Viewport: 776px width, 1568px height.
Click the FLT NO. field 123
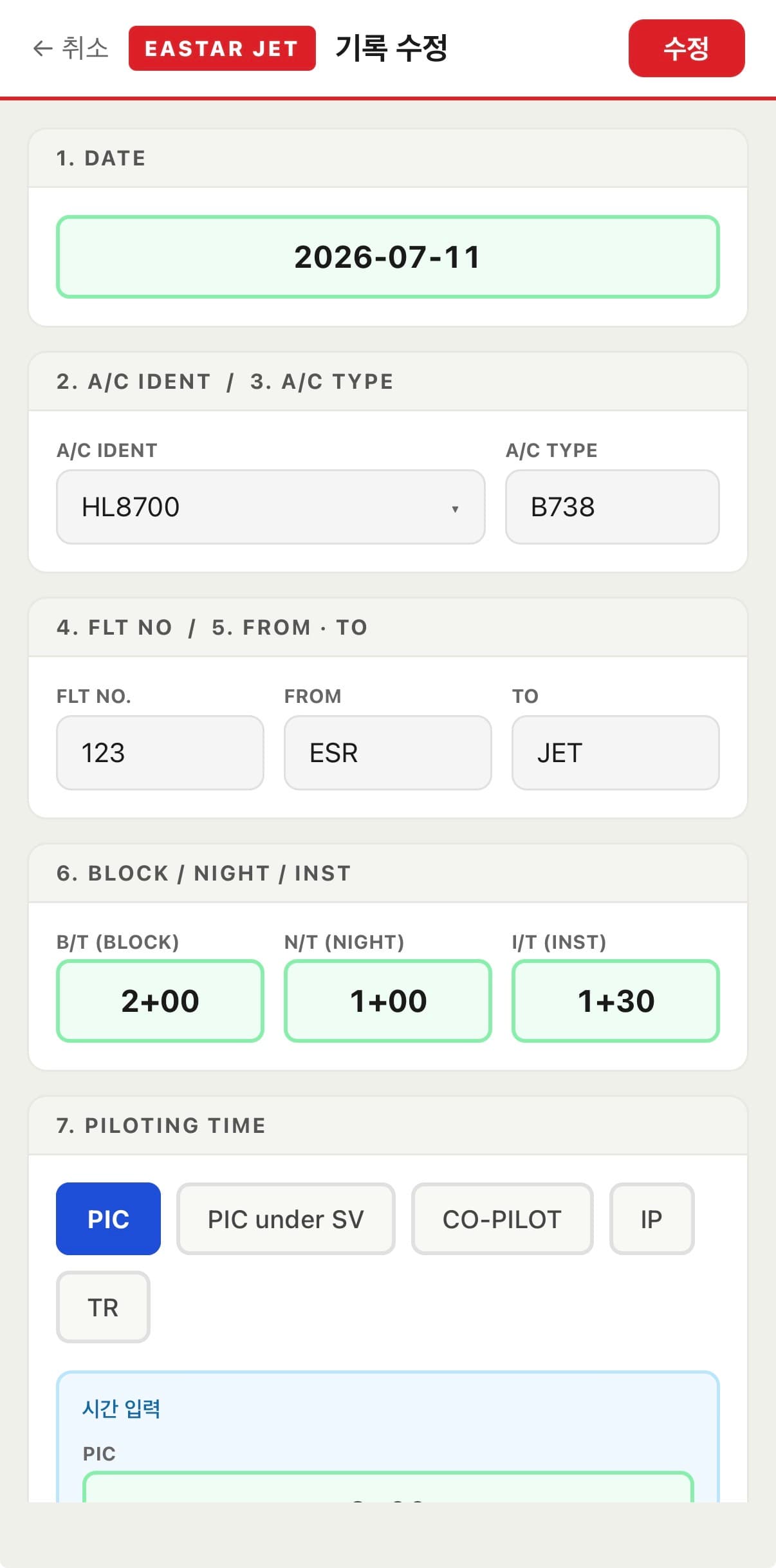coord(160,753)
